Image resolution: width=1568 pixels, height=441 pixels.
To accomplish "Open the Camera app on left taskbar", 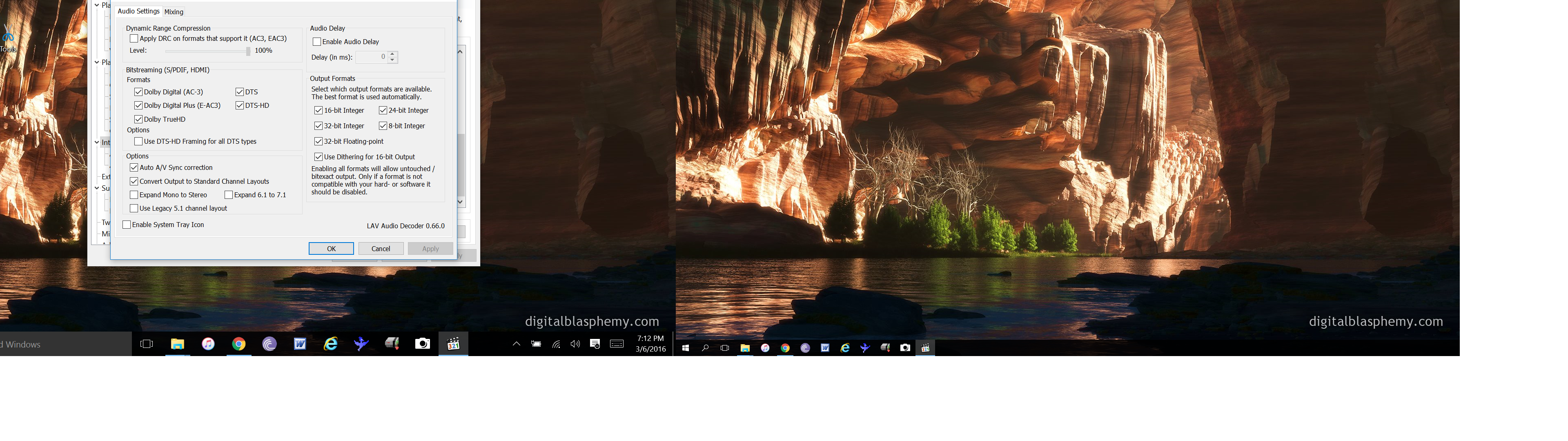I will click(423, 344).
